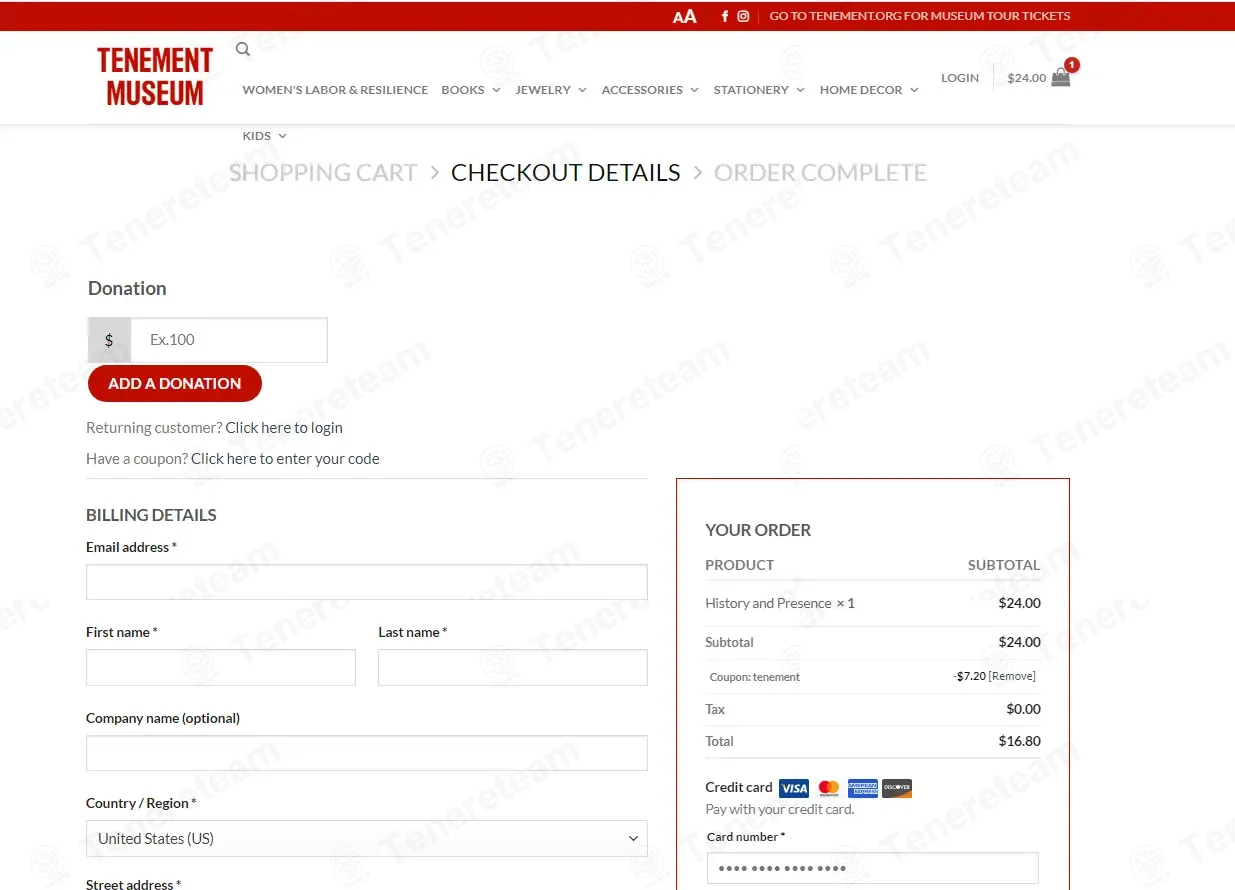Select the Order Complete step
This screenshot has height=890, width=1235.
(x=820, y=173)
